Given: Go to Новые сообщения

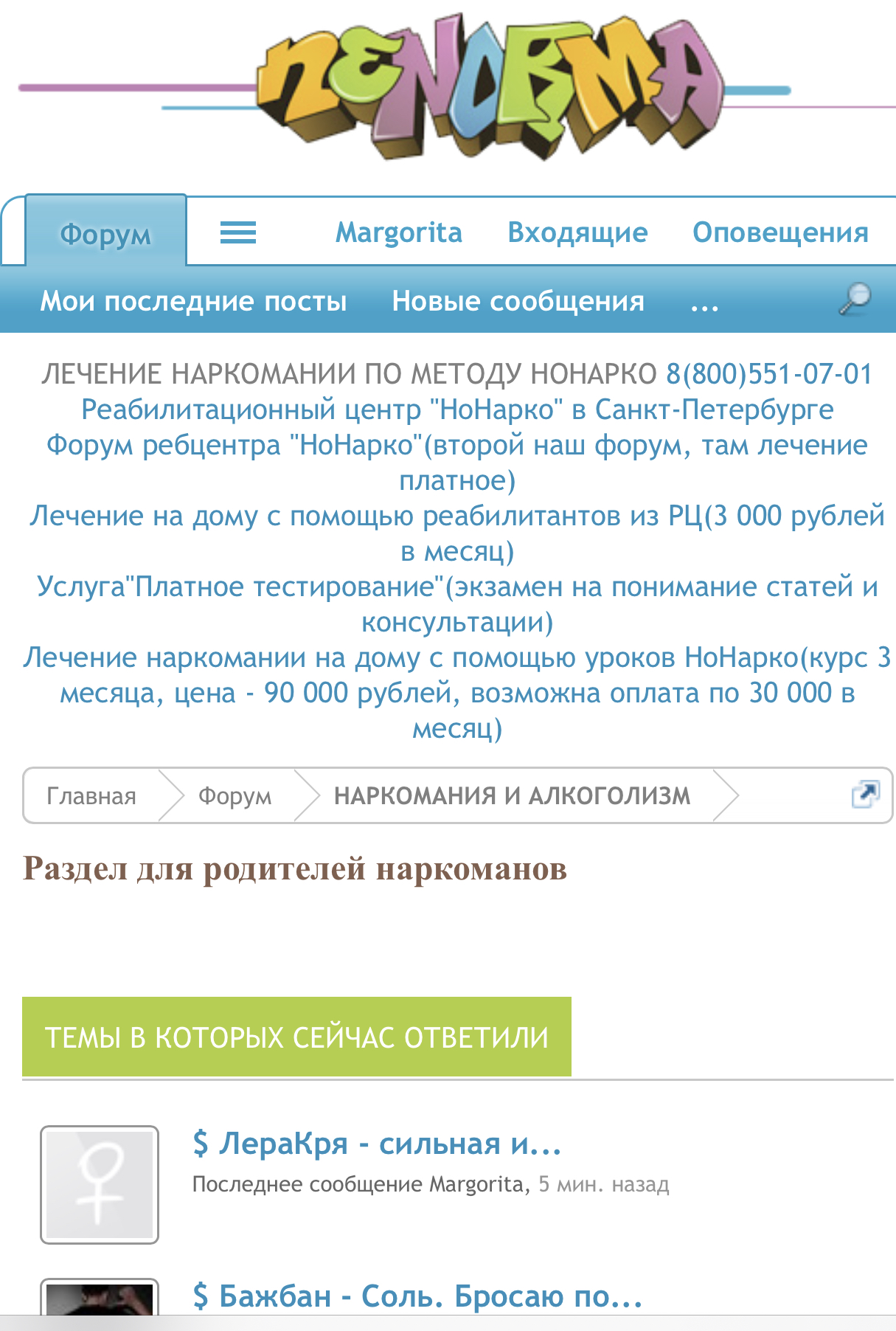Looking at the screenshot, I should 518,301.
